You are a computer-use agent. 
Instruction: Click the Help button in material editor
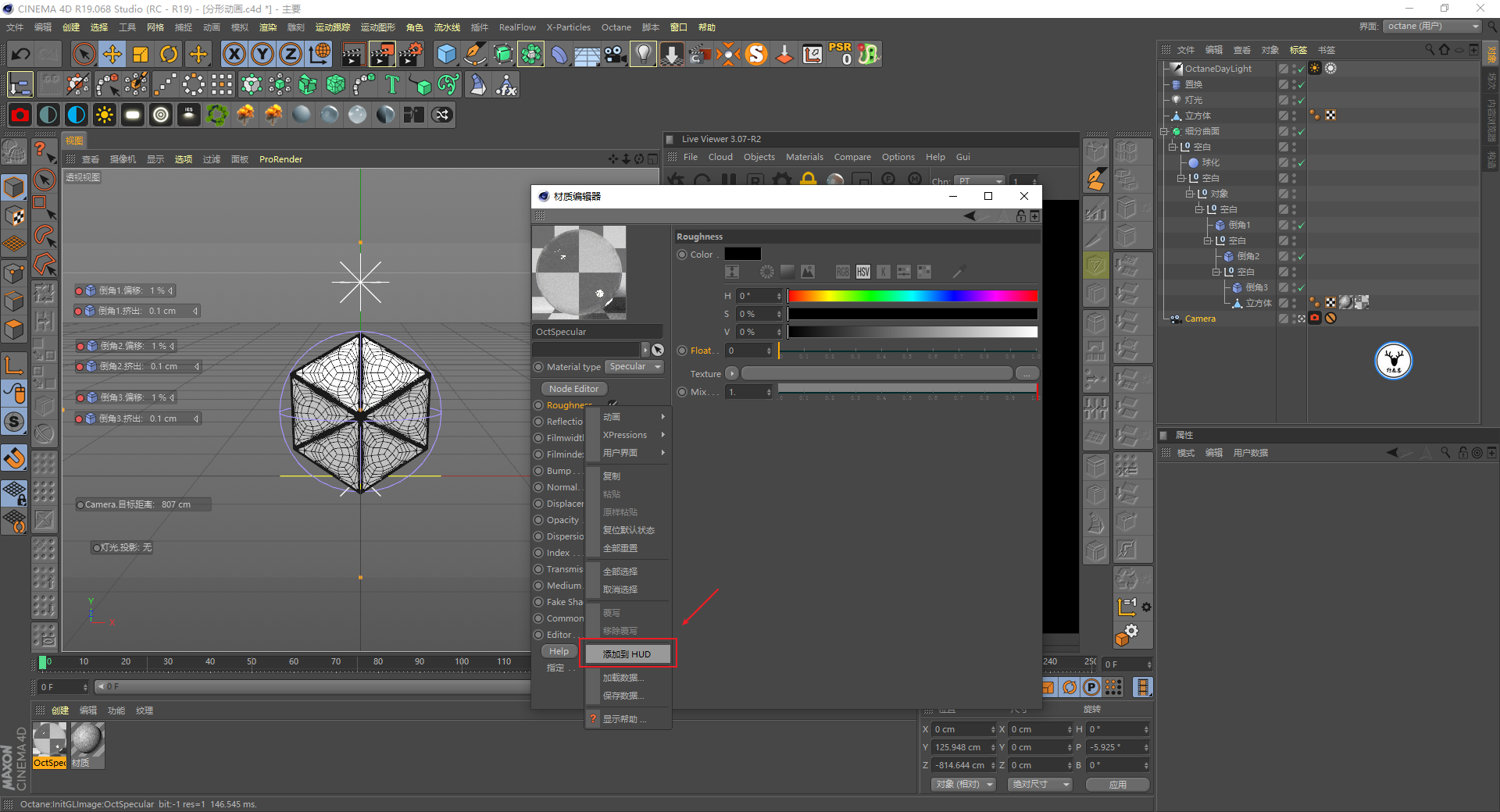click(x=559, y=651)
